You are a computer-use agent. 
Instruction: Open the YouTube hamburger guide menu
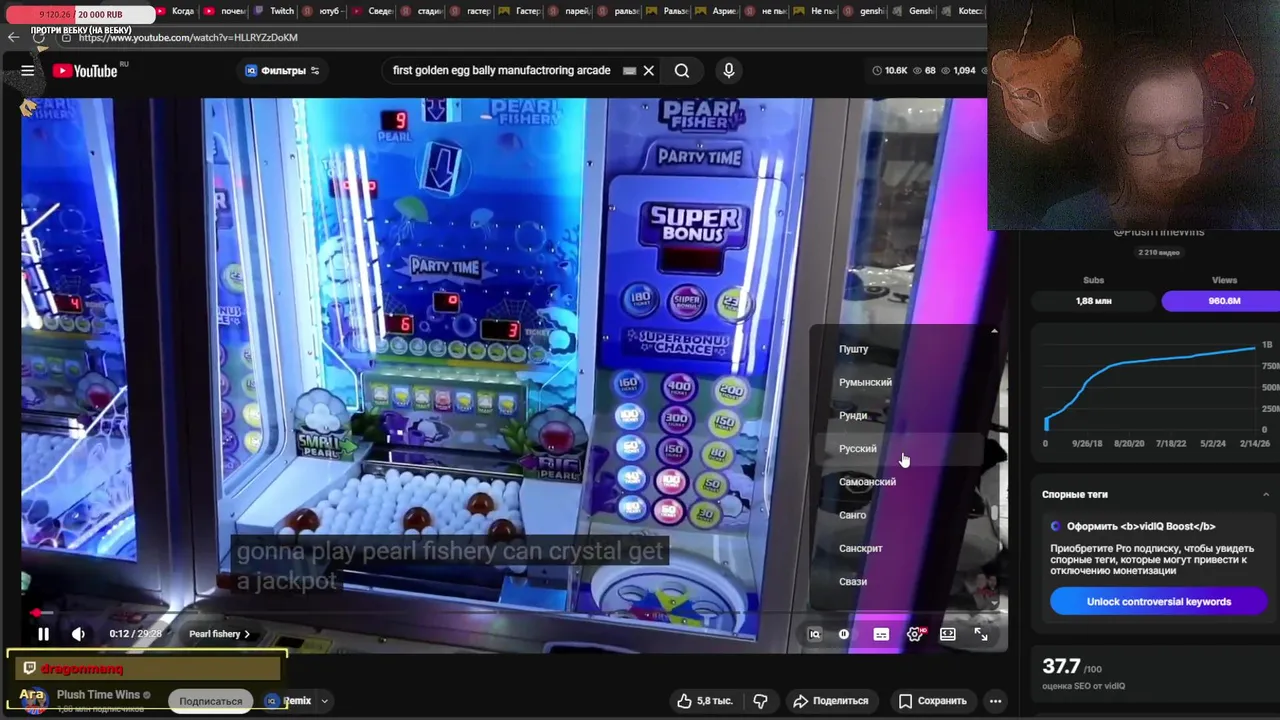28,70
